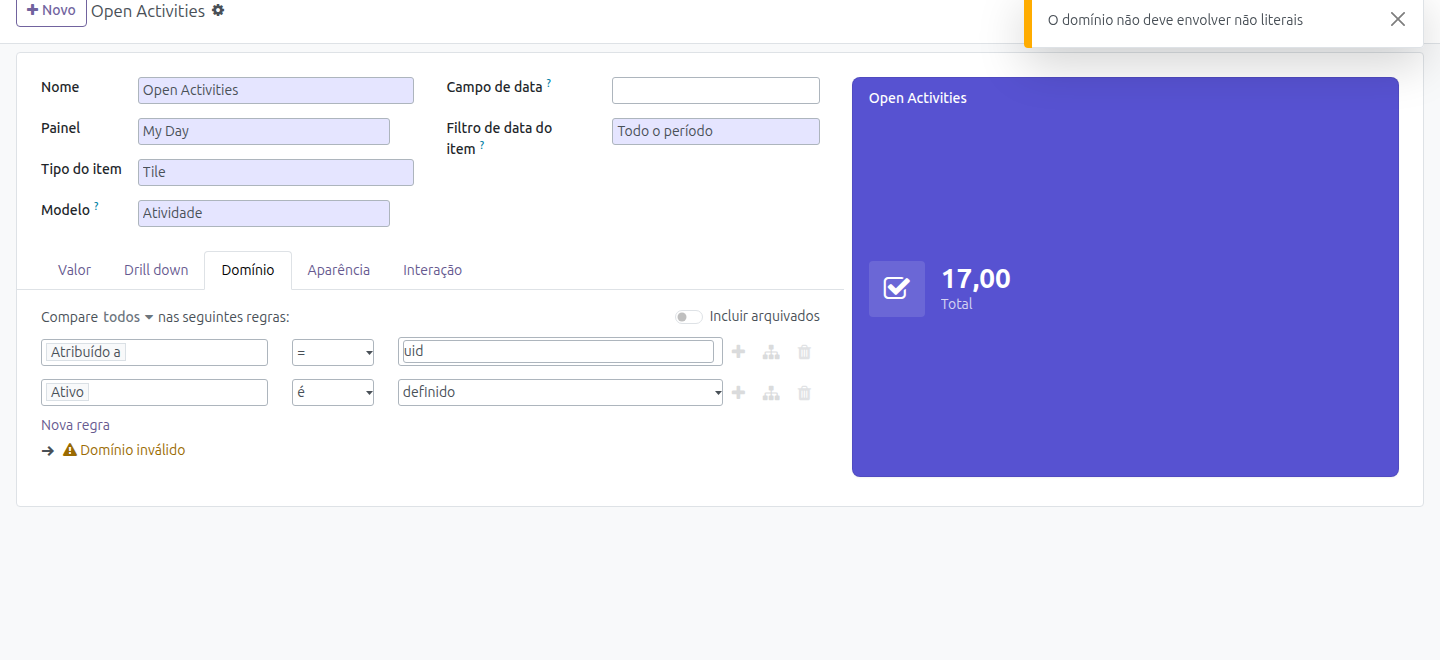
Task: Click the Campo de data input field
Action: click(x=716, y=90)
